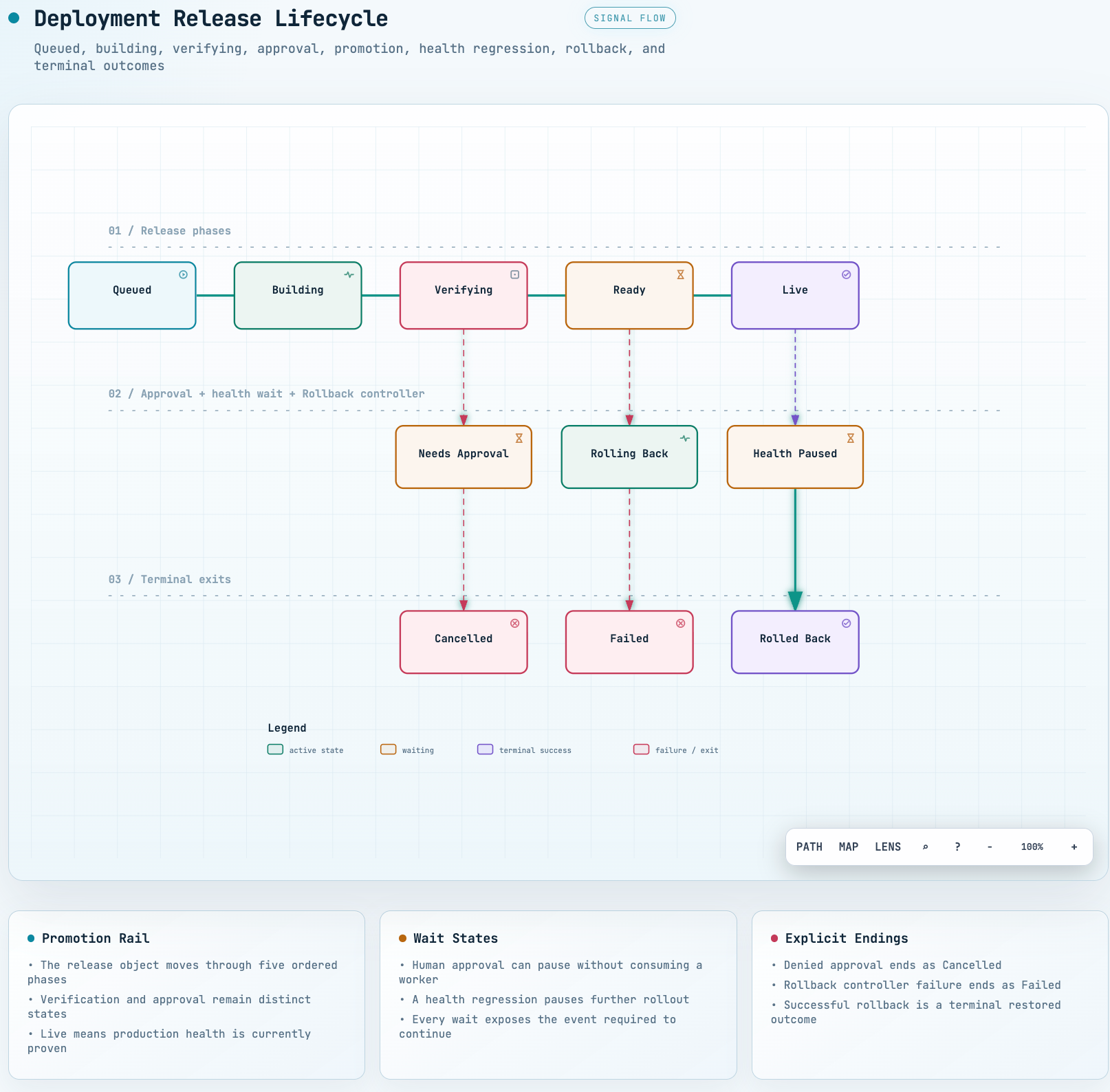Reset zoom via the 100% label
This screenshot has height=1092, width=1110.
pos(1032,847)
